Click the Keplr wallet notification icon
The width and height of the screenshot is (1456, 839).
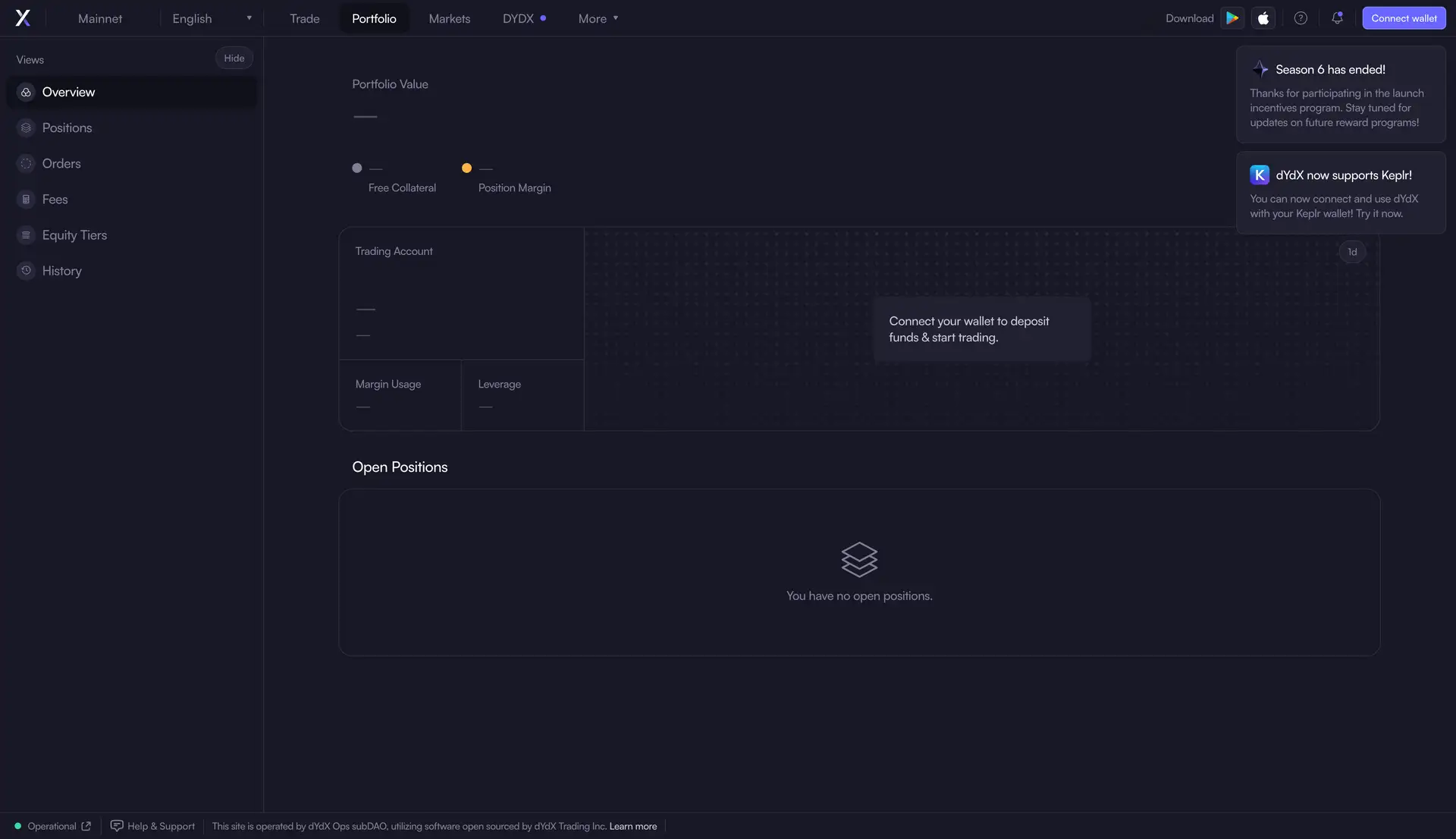[x=1260, y=175]
